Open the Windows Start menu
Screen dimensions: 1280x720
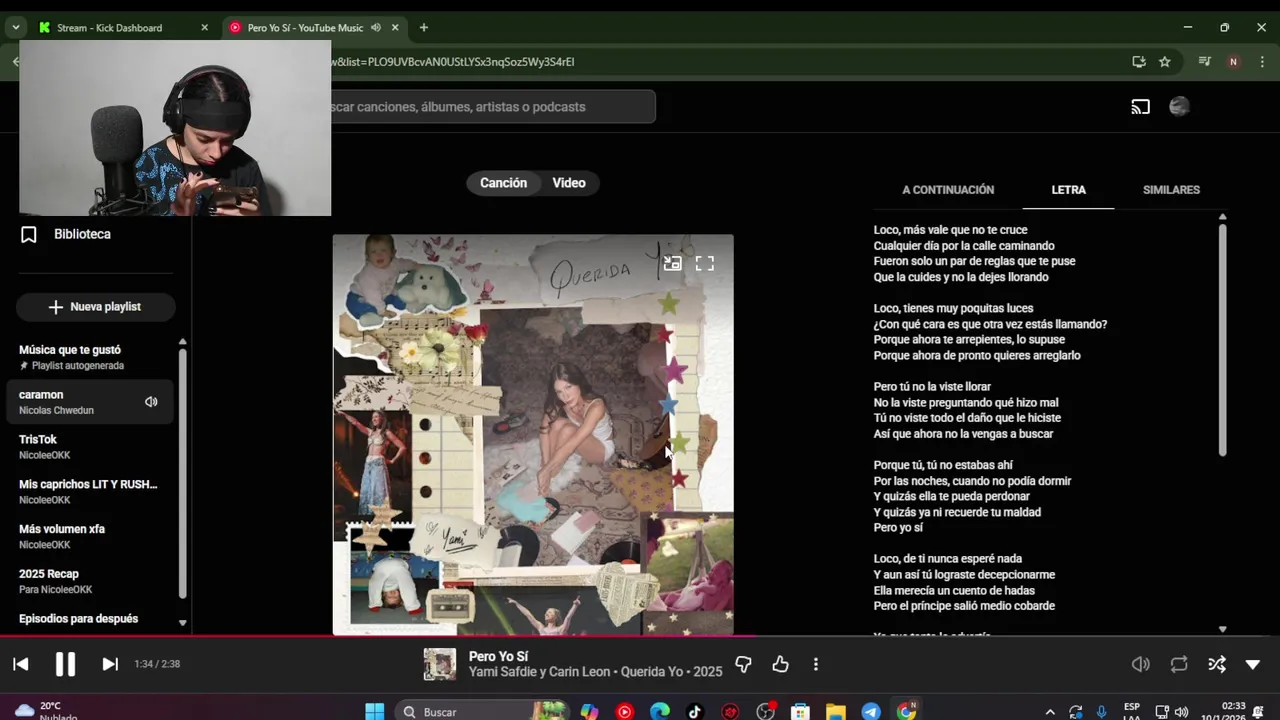click(x=375, y=711)
